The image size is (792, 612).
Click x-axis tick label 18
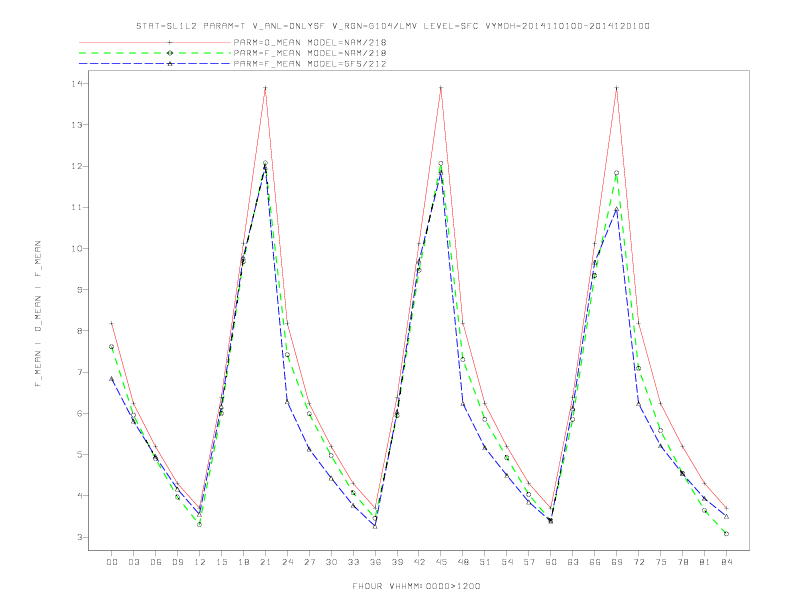click(243, 562)
